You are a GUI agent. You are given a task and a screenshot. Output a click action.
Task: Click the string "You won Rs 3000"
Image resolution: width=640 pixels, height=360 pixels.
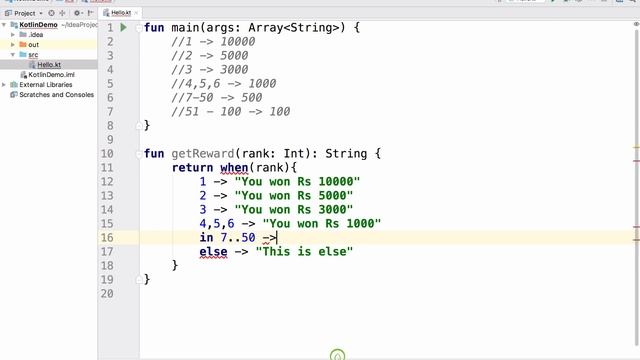click(294, 209)
